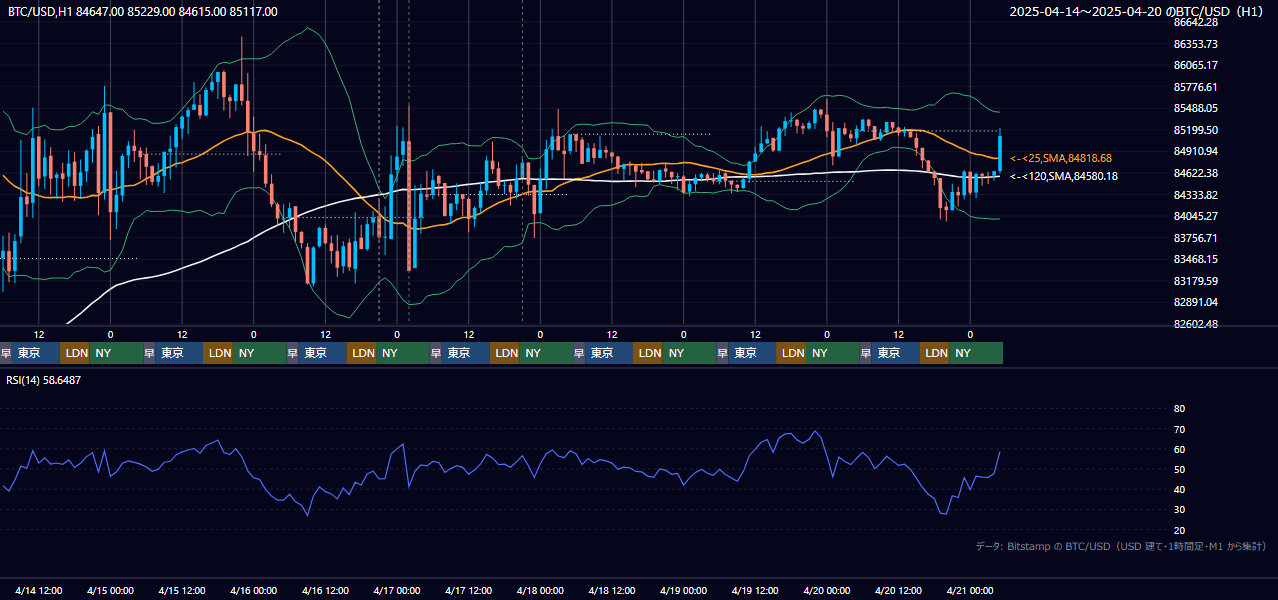Click the RSI level 60 label

click(1179, 449)
